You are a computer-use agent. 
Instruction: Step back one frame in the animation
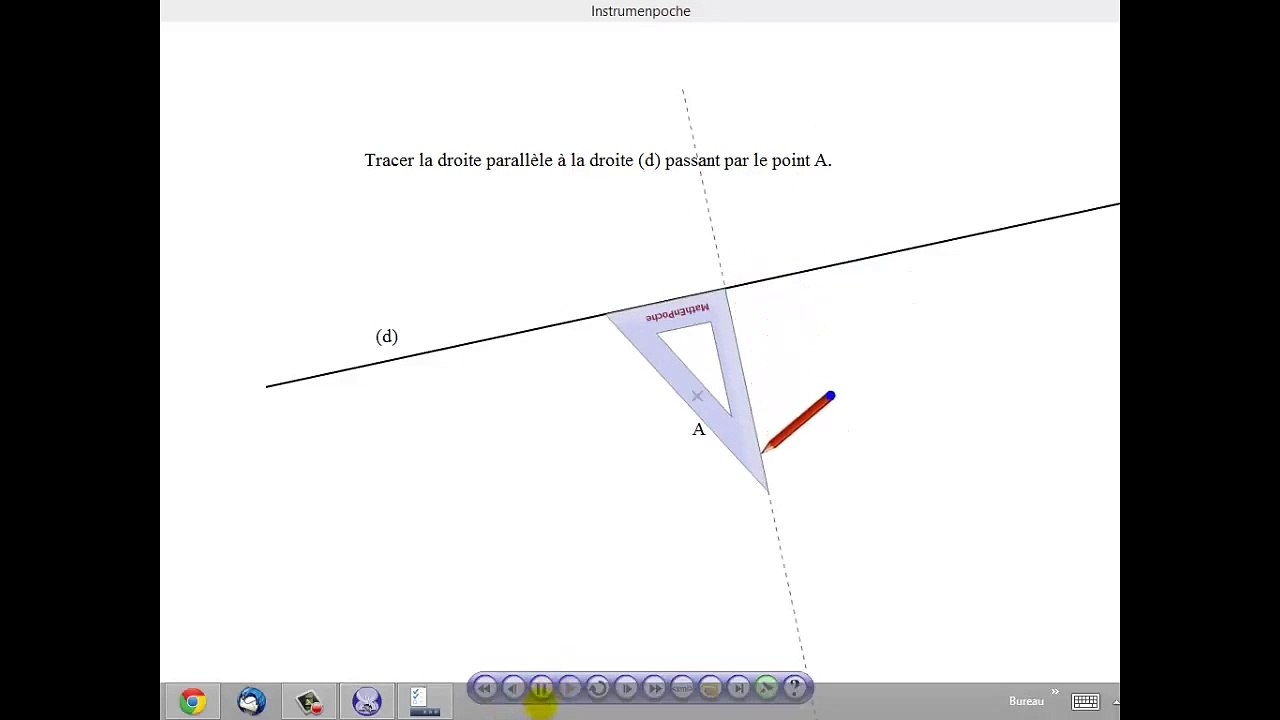point(513,688)
